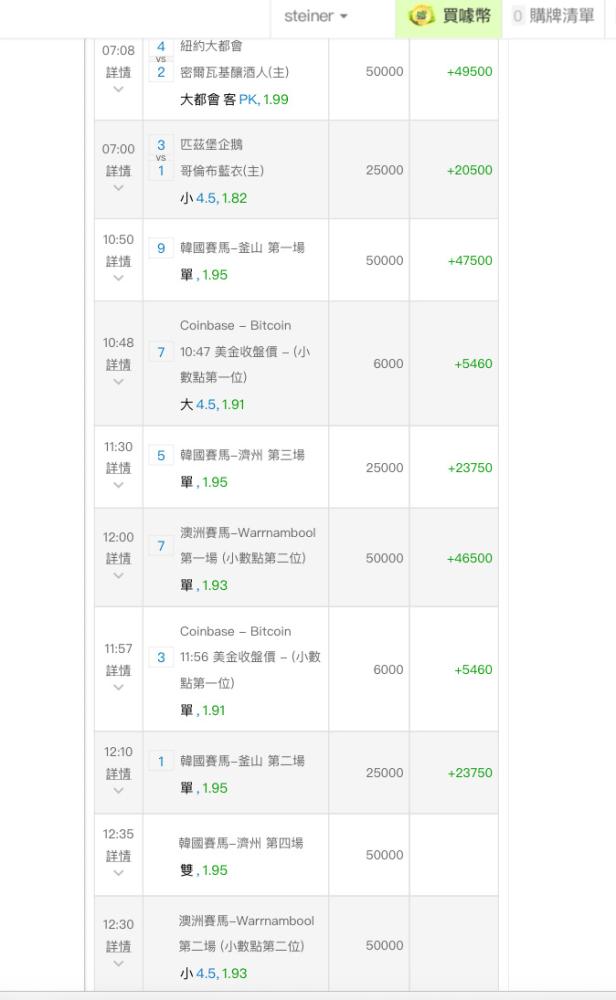Open the 購牌清單 cart tab
This screenshot has height=1000, width=616.
tap(554, 18)
